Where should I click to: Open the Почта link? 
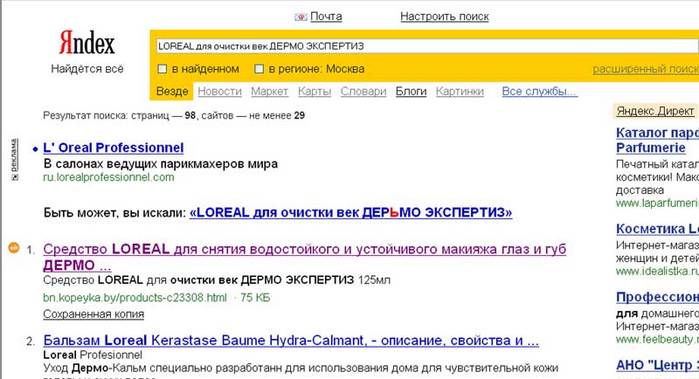pos(326,16)
